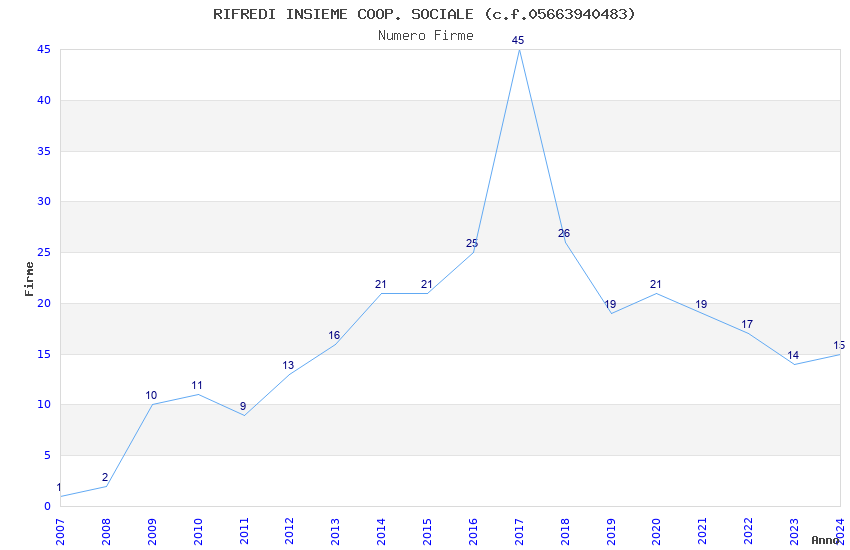Click the x-axis year label 2017
850x550 pixels.
(x=519, y=532)
